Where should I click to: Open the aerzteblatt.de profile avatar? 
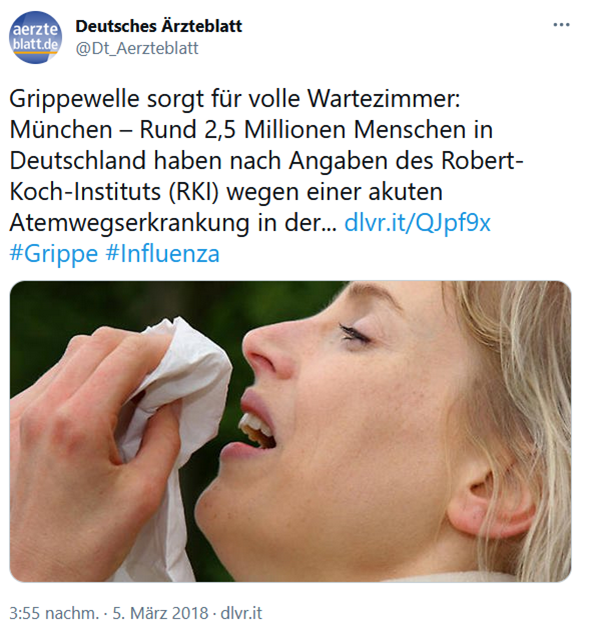pyautogui.click(x=35, y=37)
